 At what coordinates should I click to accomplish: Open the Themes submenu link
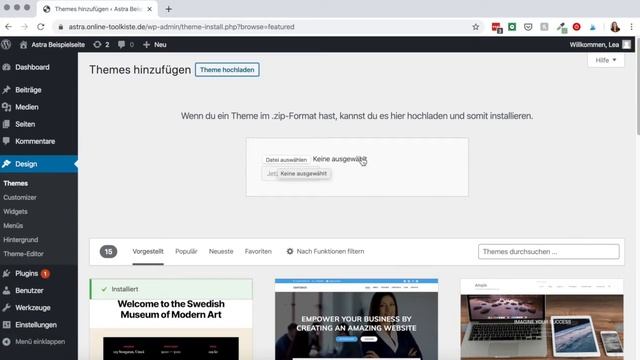[16, 183]
